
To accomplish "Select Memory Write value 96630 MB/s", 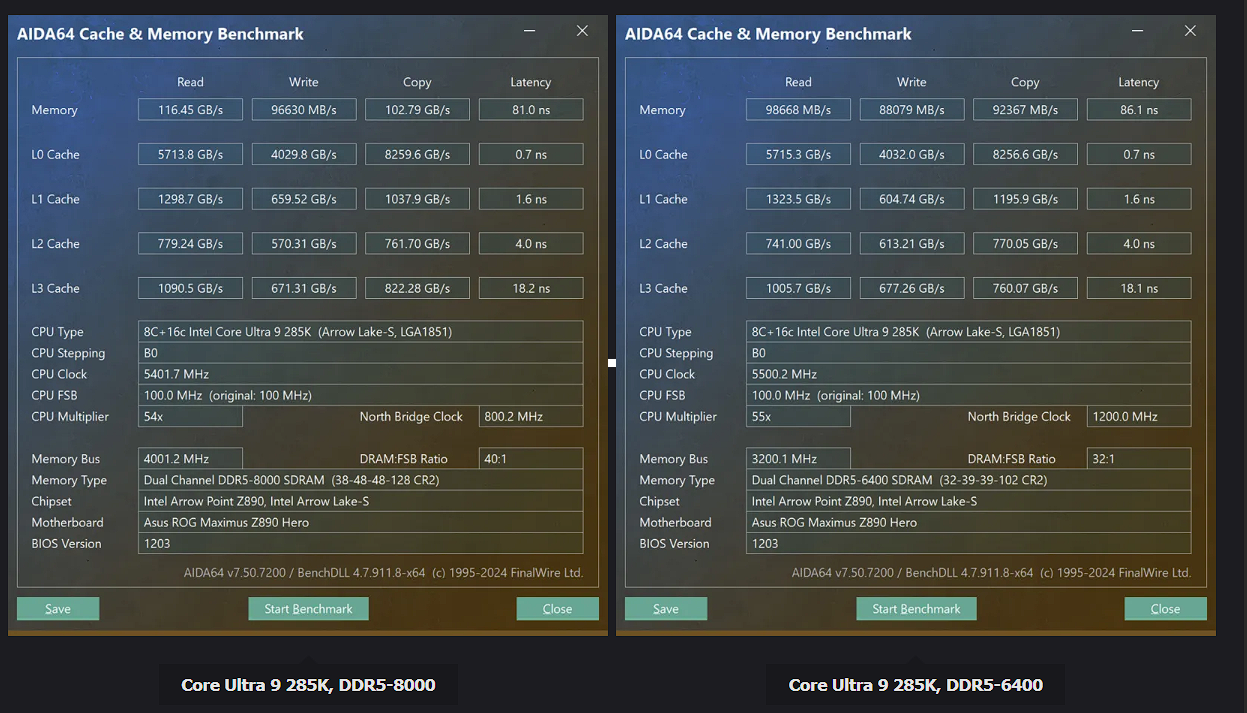I will pos(304,110).
